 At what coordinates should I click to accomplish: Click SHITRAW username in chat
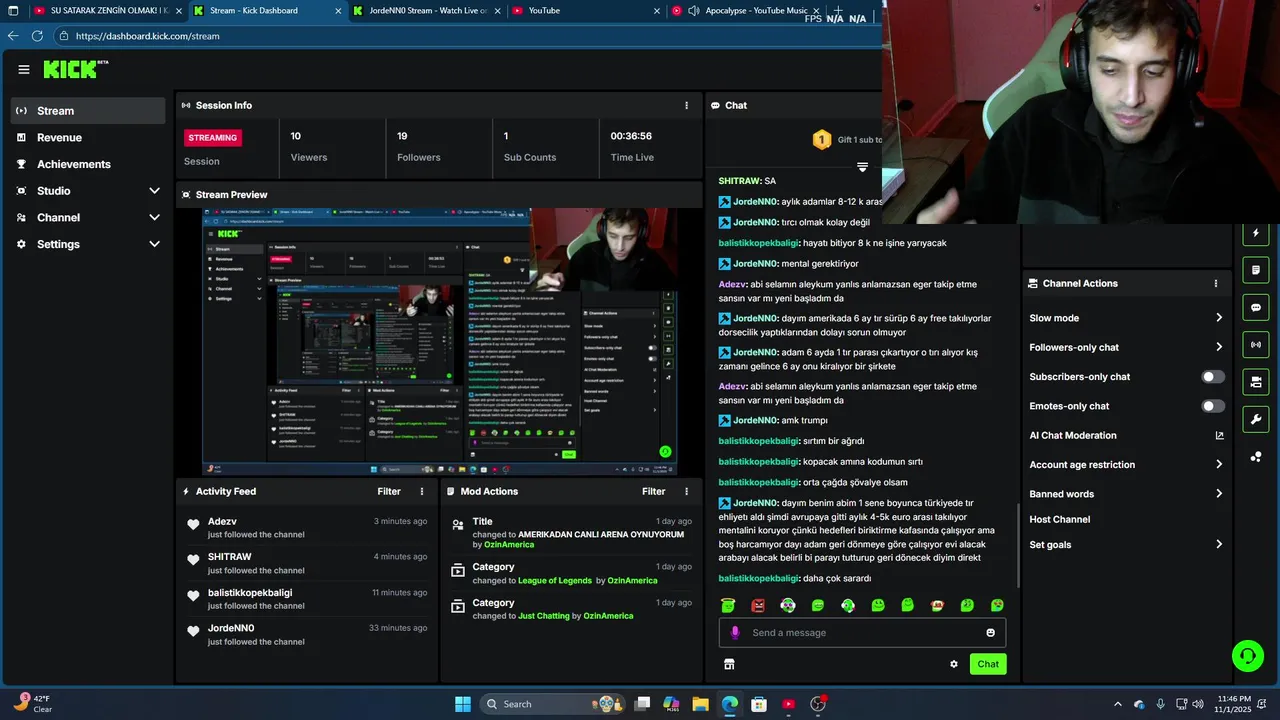740,181
